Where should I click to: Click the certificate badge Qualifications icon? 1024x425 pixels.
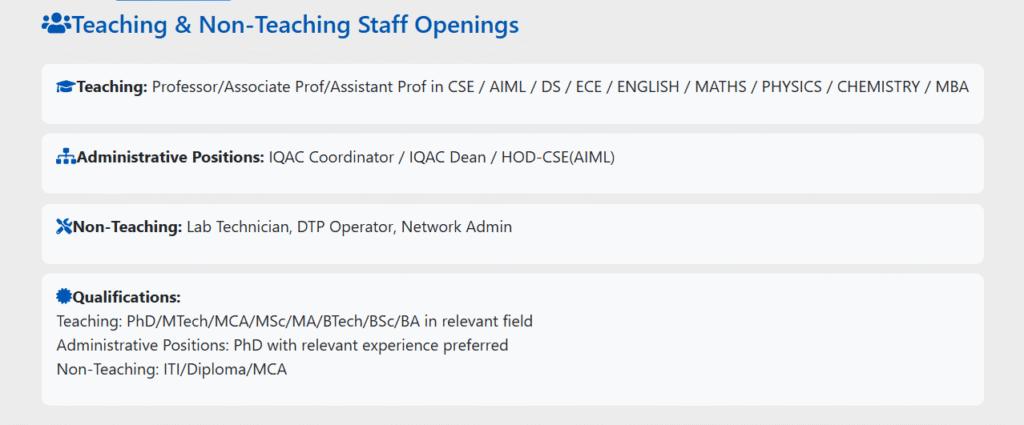click(64, 296)
